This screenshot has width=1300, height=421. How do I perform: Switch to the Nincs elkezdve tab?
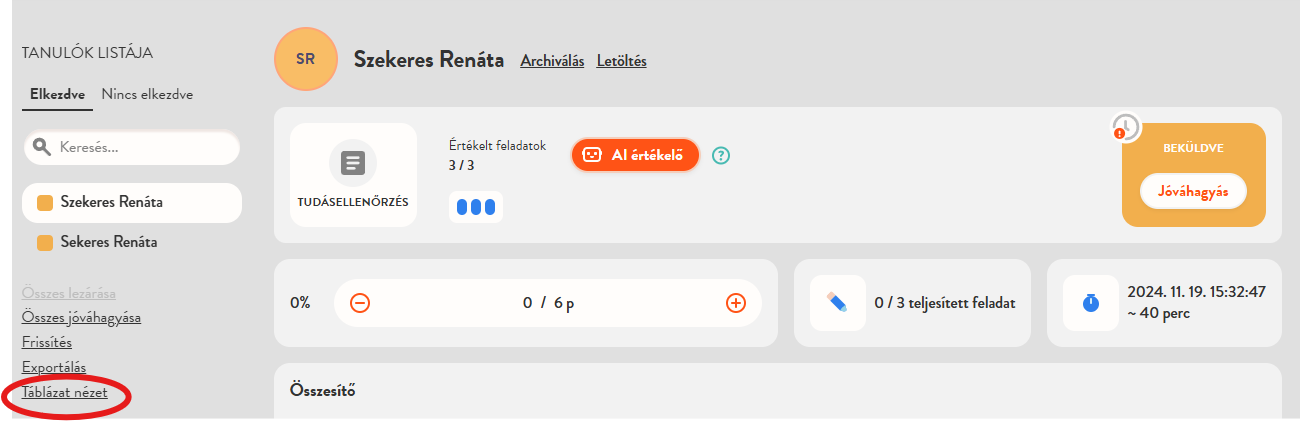(147, 95)
